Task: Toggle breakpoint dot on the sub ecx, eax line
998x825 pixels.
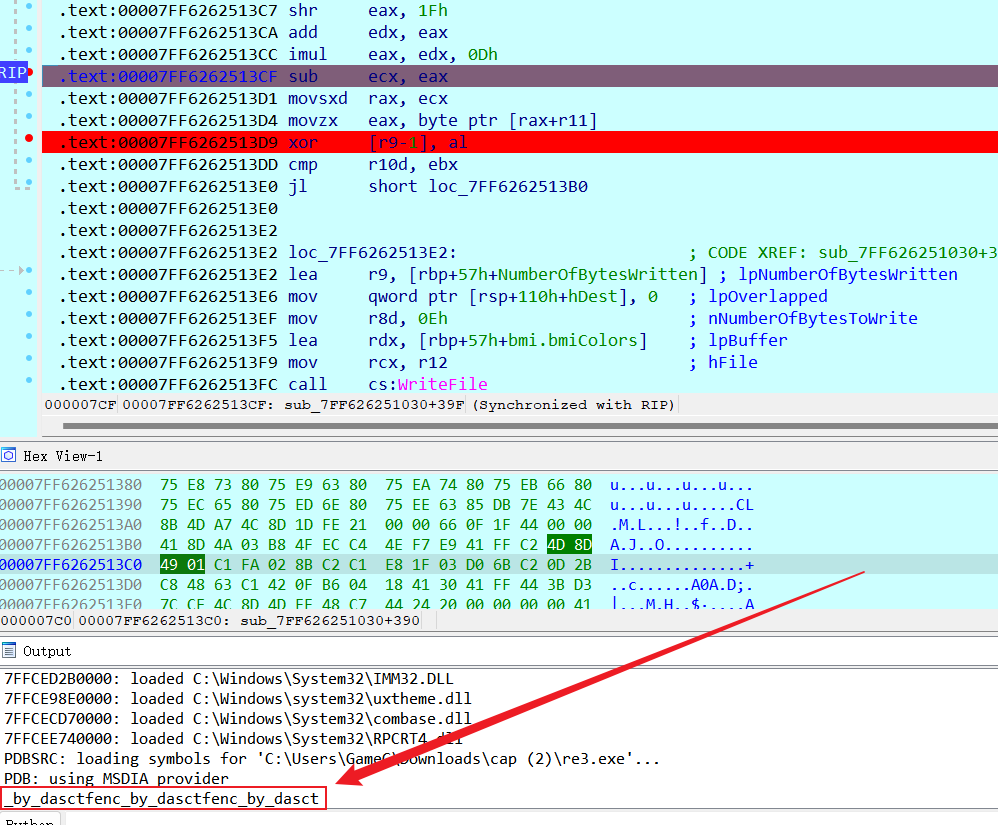Action: (x=30, y=72)
